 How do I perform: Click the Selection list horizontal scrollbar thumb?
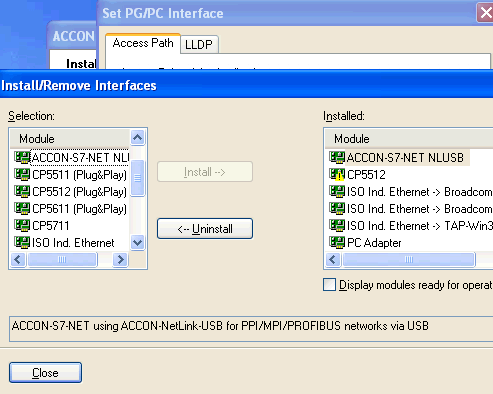62,259
